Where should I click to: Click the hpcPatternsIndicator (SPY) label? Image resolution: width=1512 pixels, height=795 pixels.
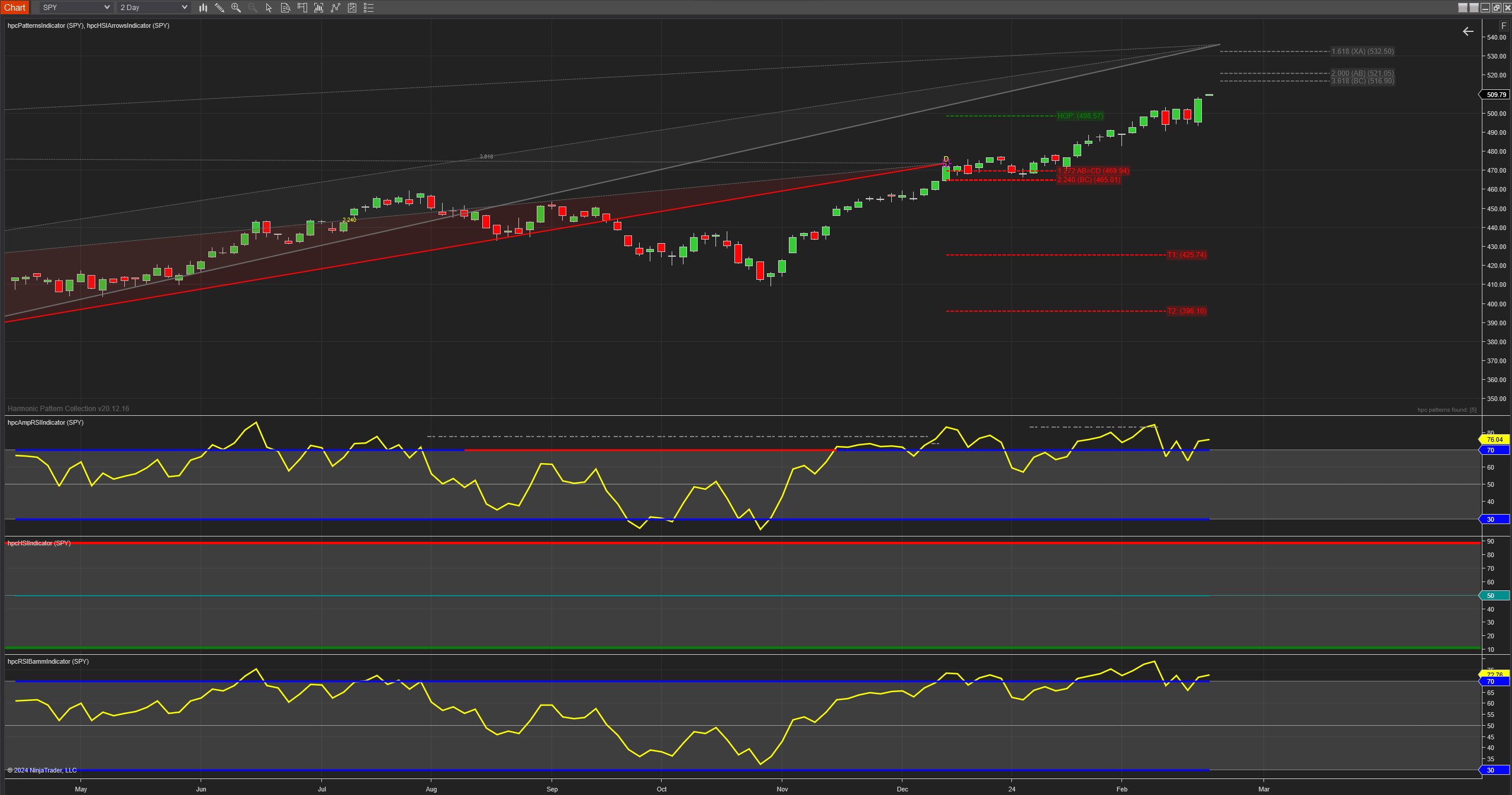46,25
